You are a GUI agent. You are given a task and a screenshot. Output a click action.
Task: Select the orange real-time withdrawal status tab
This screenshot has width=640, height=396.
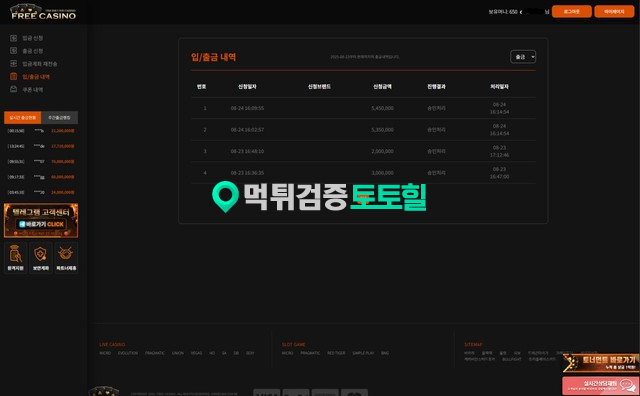tap(22, 118)
